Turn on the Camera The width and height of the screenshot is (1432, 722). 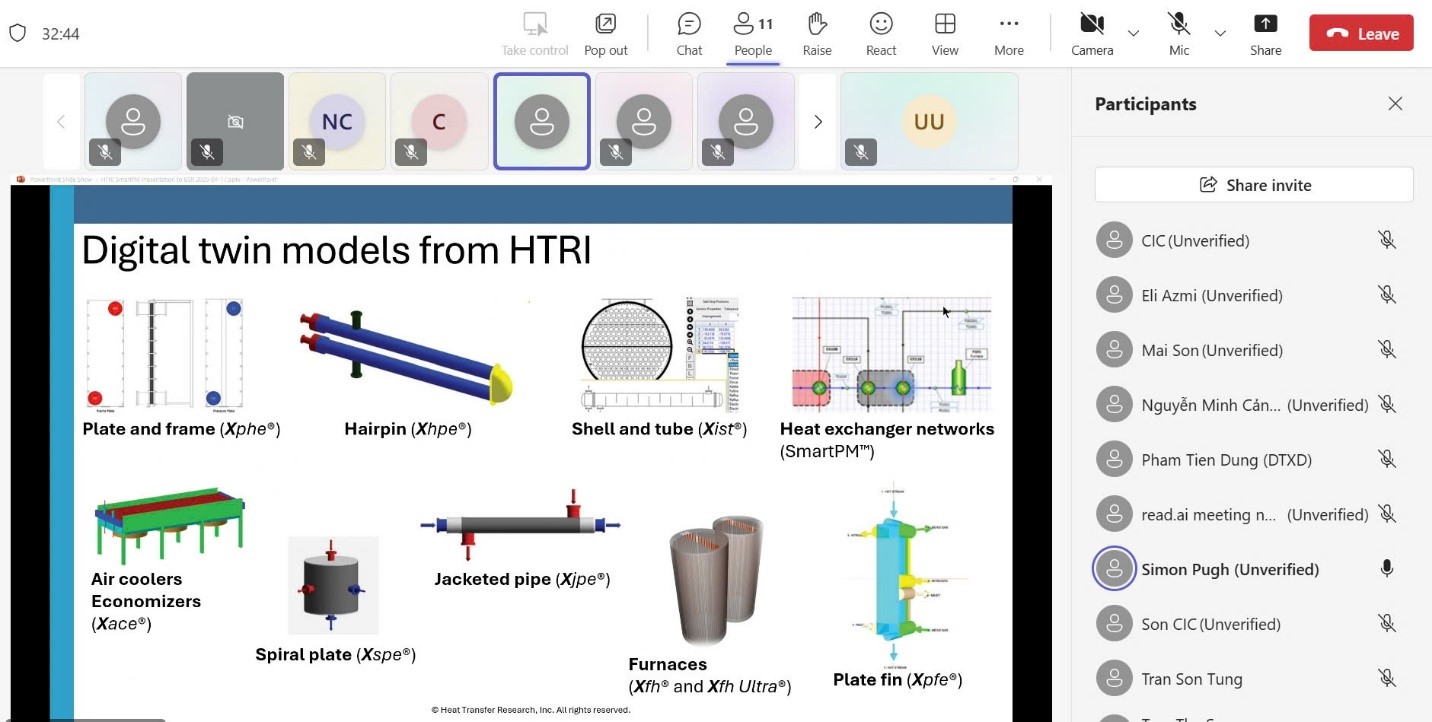coord(1092,34)
